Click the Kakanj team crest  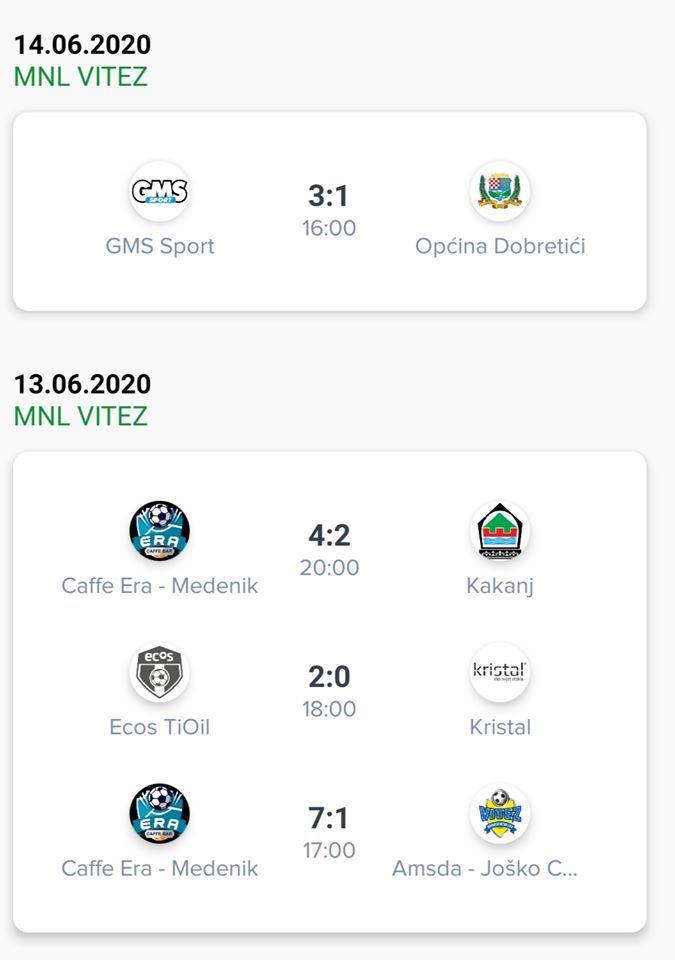(500, 531)
